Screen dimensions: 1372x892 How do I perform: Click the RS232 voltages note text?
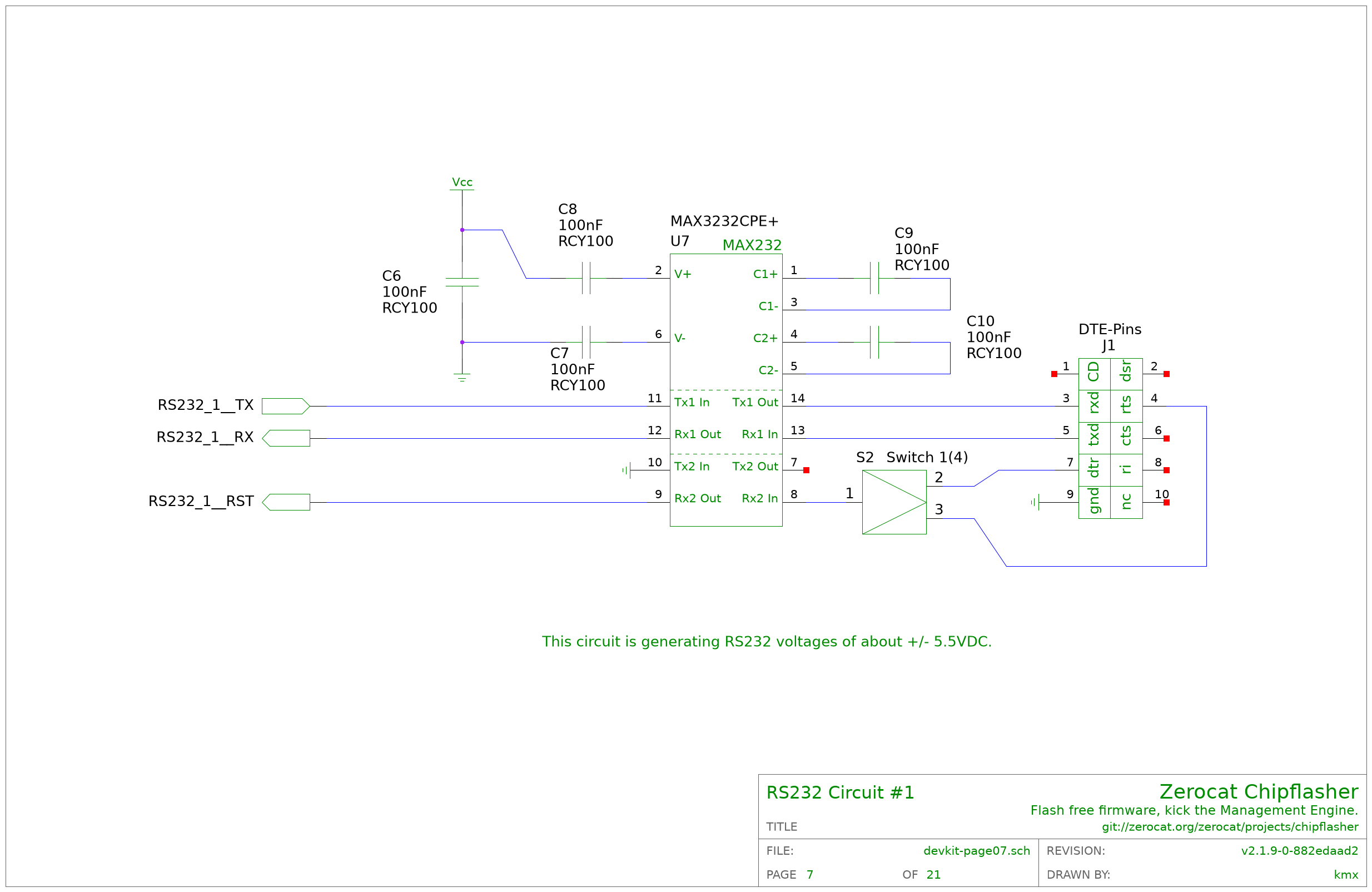(x=767, y=641)
